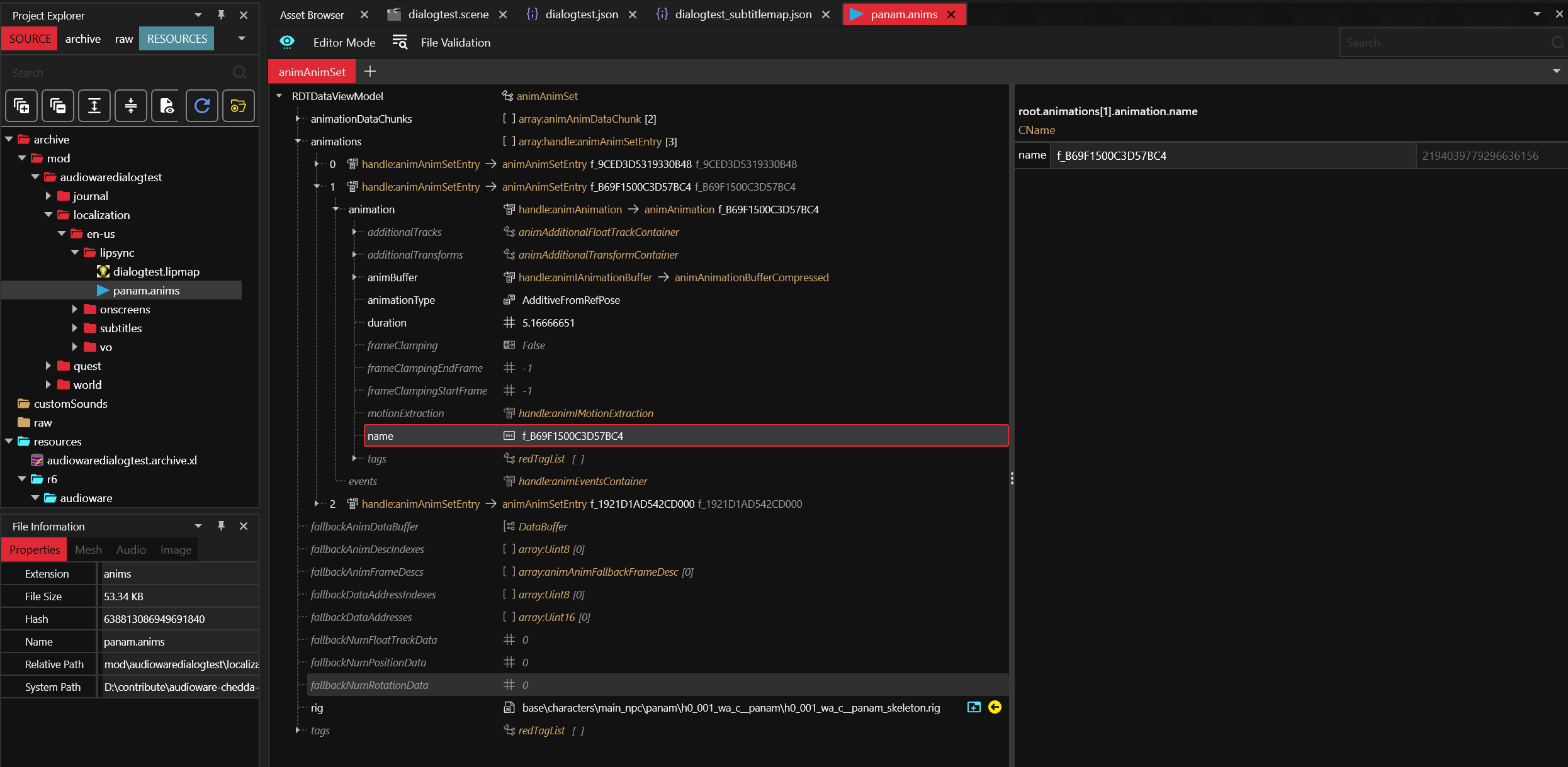The width and height of the screenshot is (1568, 767).
Task: Click the expand vertically arrows icon
Action: click(94, 106)
